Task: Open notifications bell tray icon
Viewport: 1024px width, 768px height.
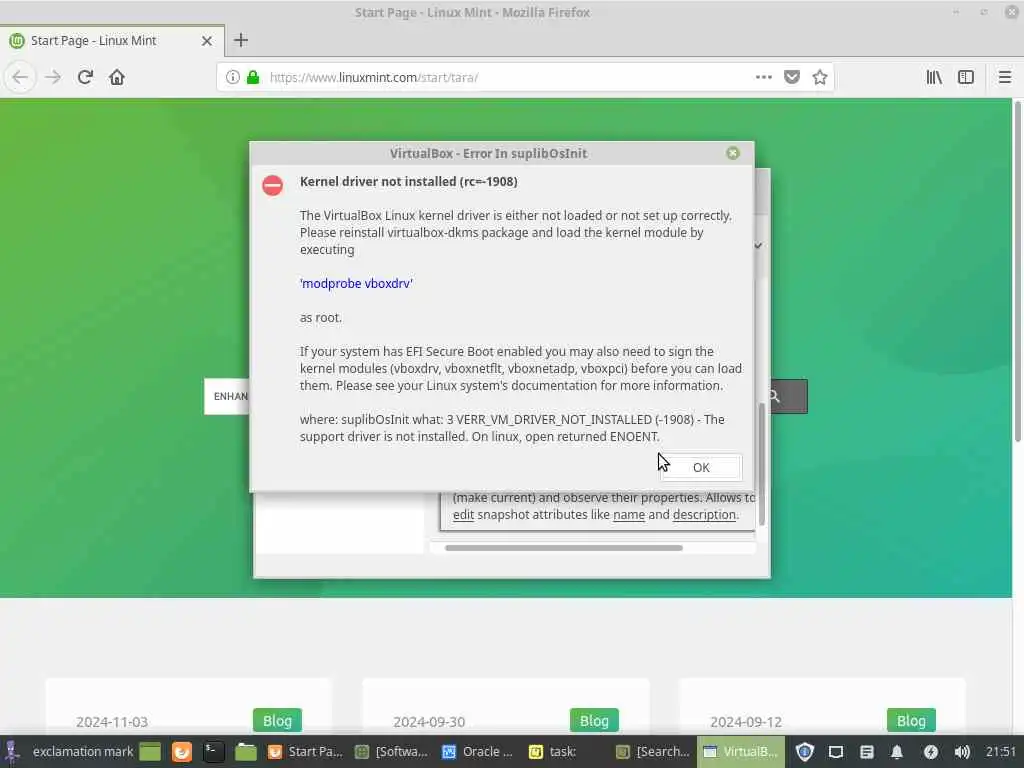Action: coord(897,752)
